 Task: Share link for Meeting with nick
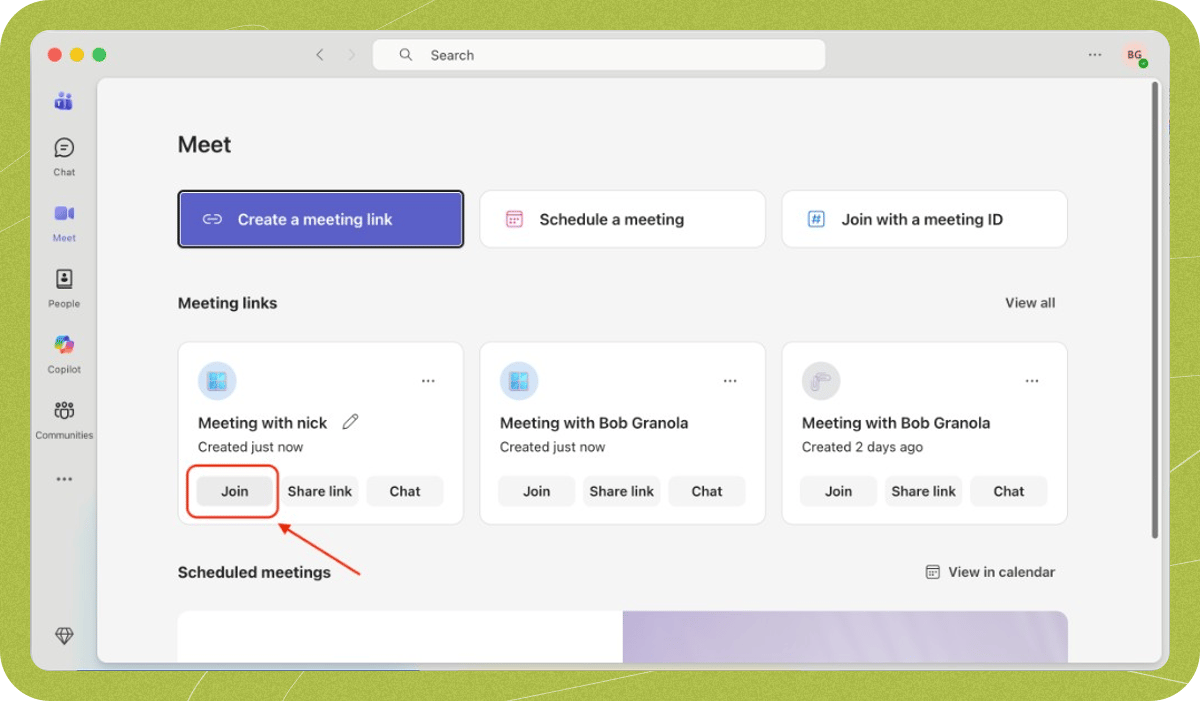click(320, 491)
